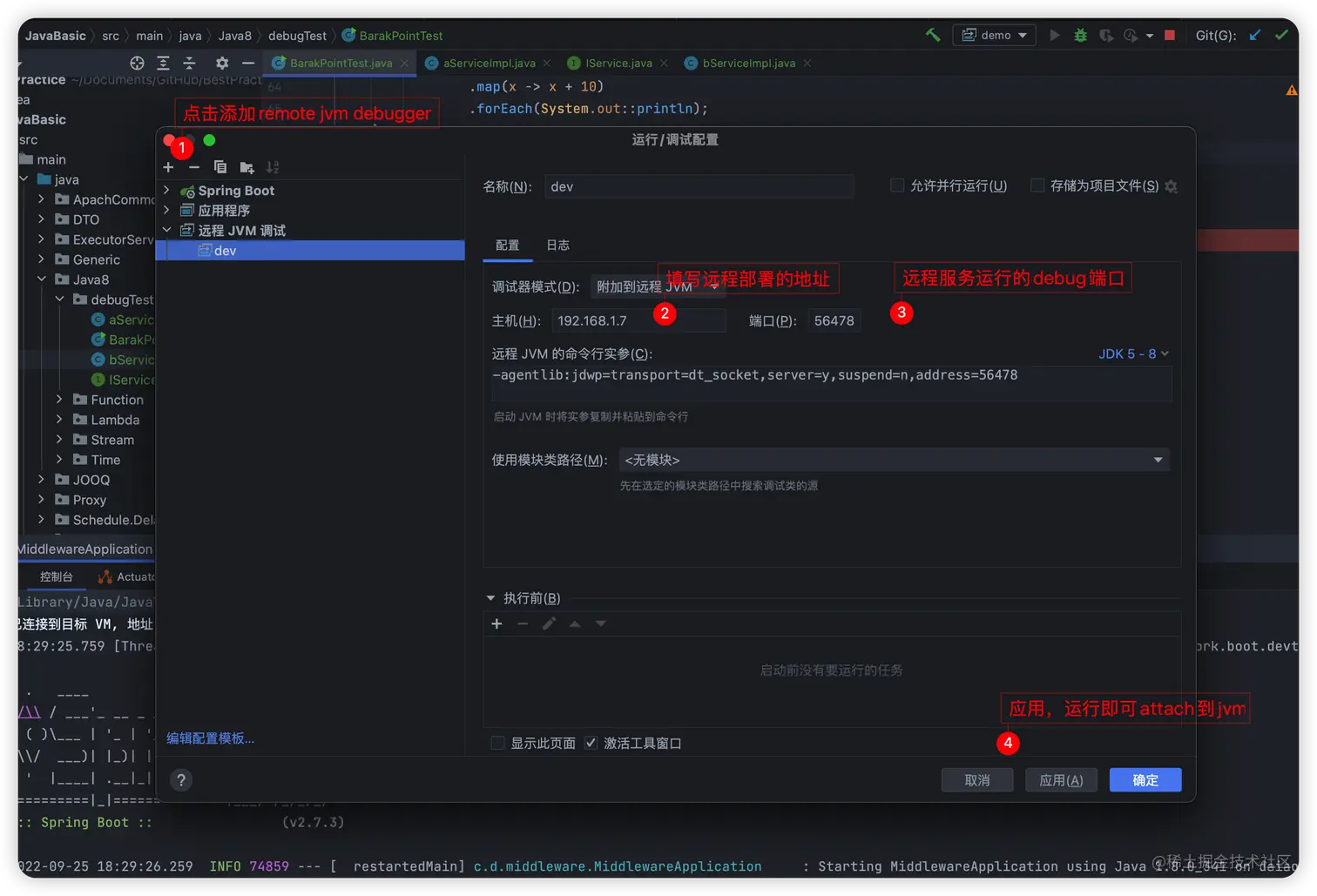Click the red Stop icon
The image size is (1317, 896).
1170,36
